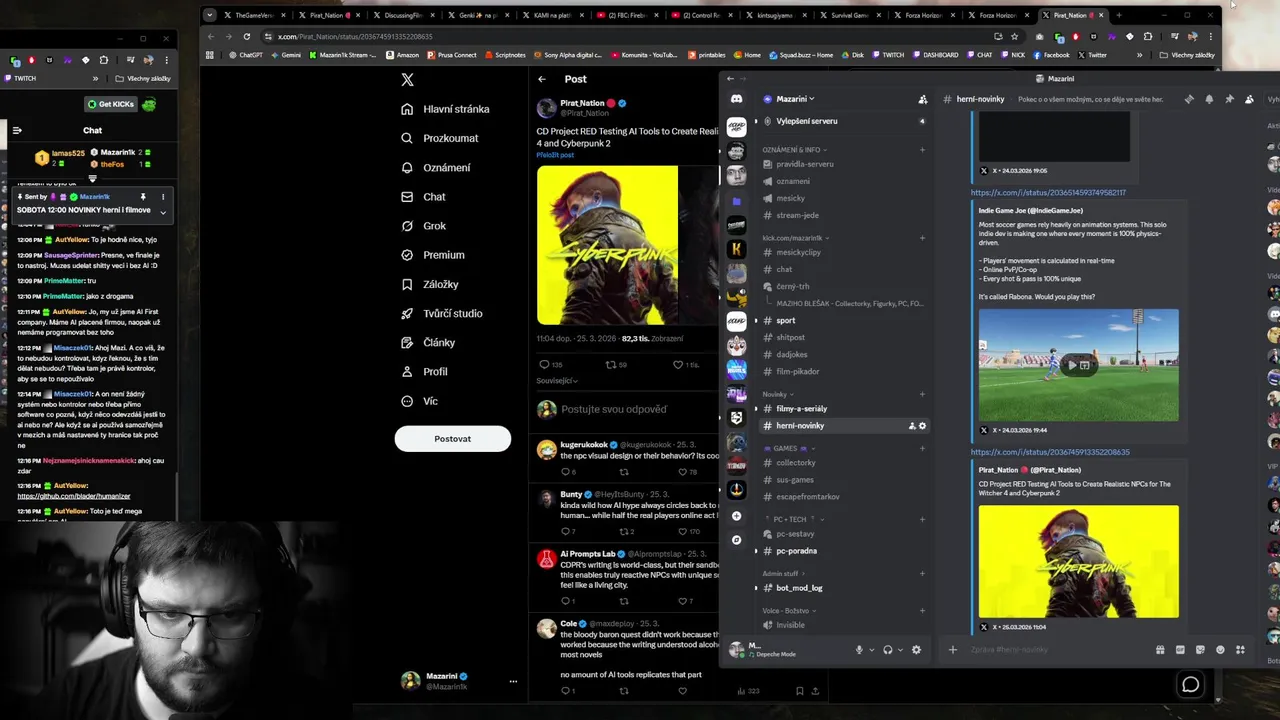Open the filmy-a-seriály channel
The width and height of the screenshot is (1280, 720).
pyautogui.click(x=801, y=409)
